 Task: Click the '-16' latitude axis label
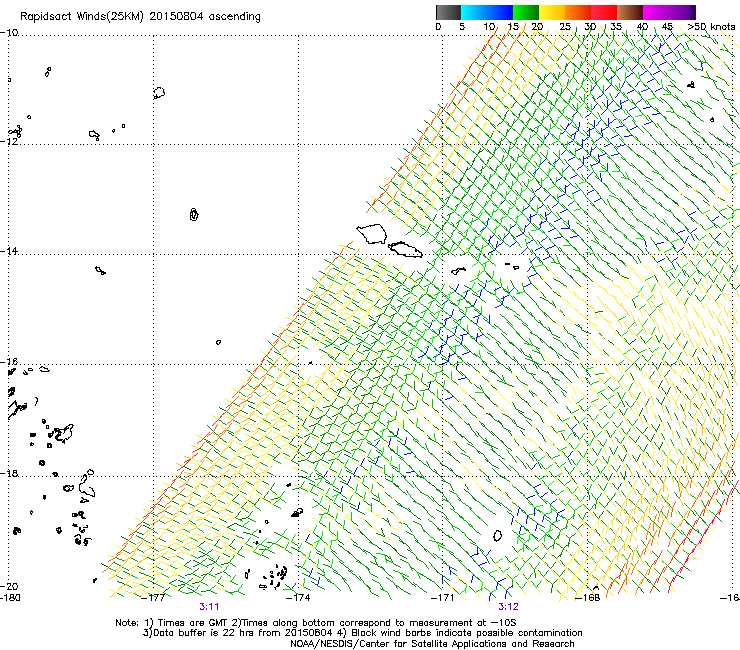[x=9, y=362]
